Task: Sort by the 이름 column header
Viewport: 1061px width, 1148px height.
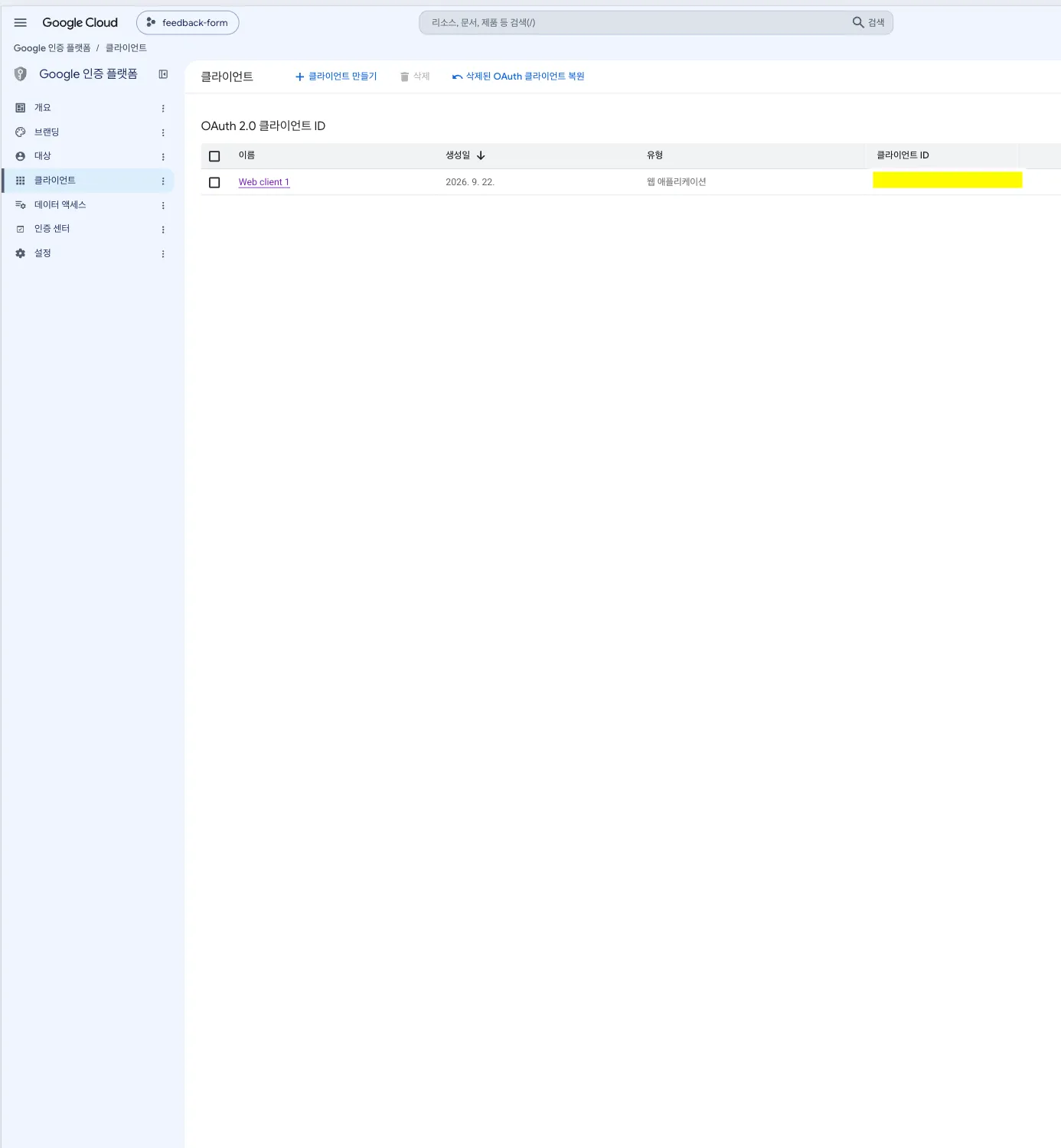Action: tap(246, 155)
